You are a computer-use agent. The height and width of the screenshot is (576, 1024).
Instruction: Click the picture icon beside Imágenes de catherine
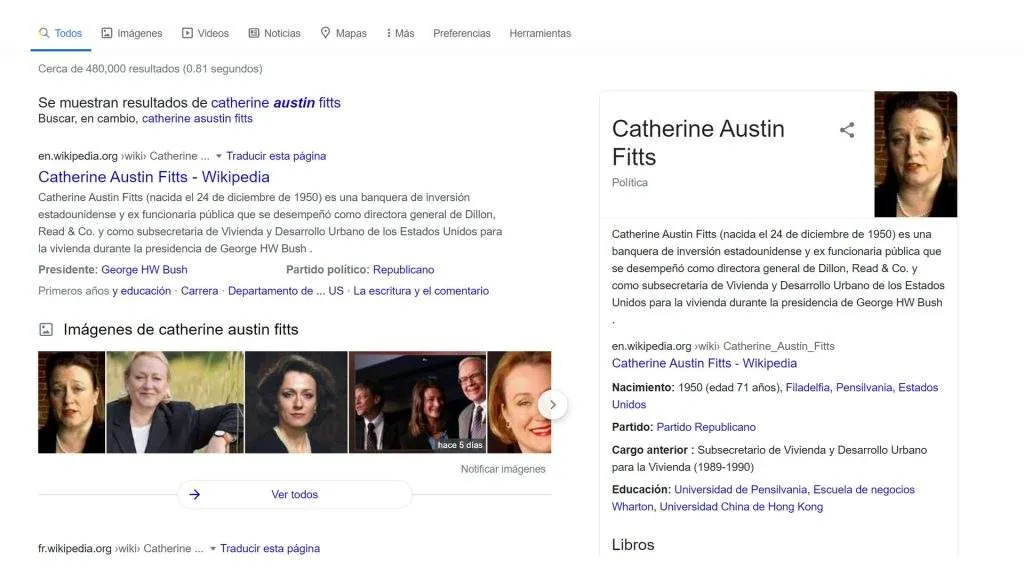(x=46, y=330)
